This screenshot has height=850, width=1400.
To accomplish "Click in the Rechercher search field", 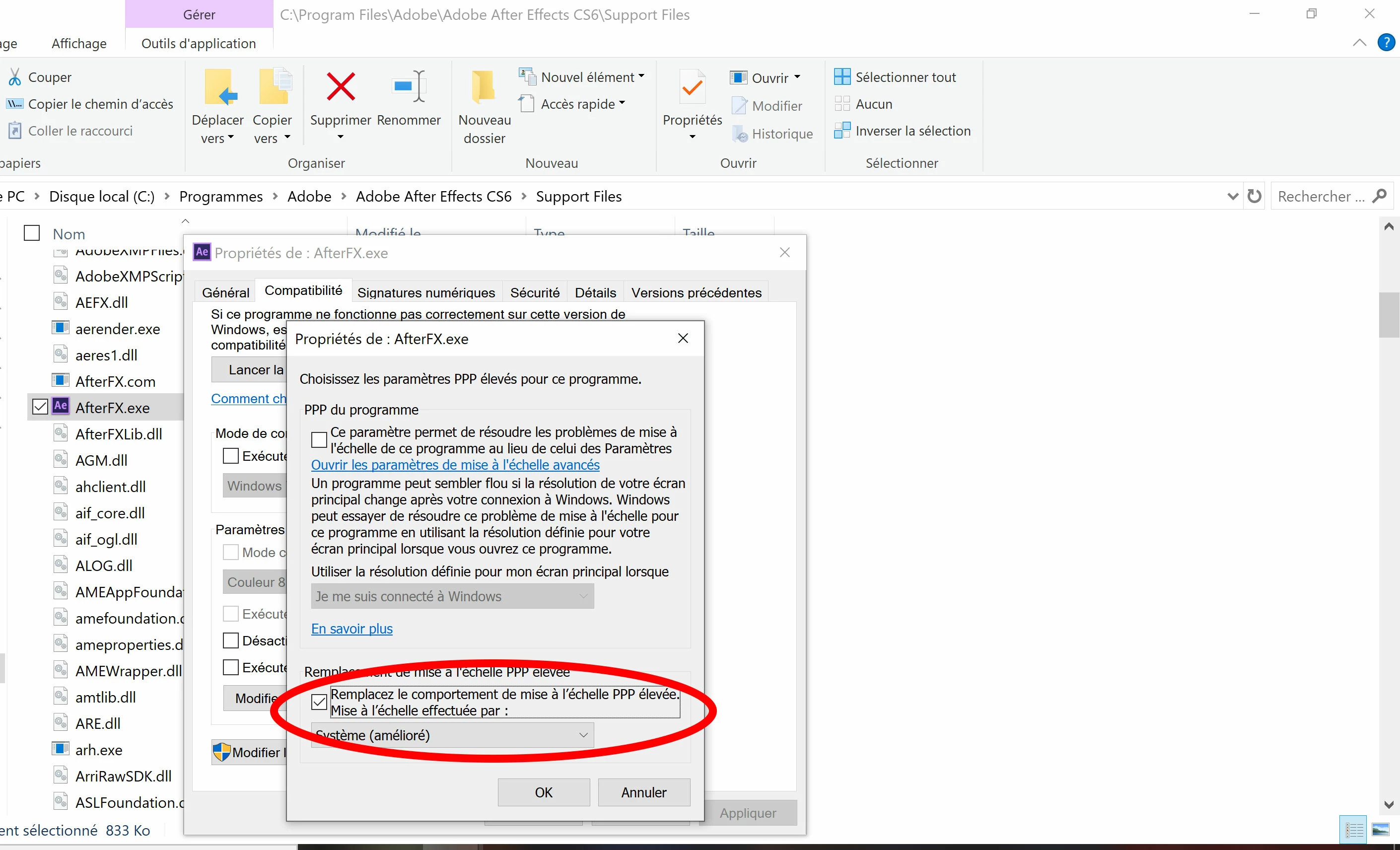I will pos(1320,196).
